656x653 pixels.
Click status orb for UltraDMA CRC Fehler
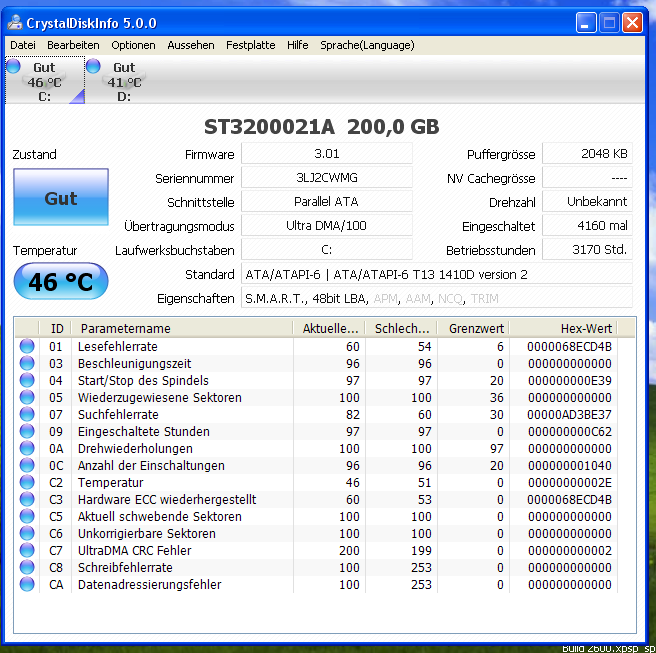27,551
